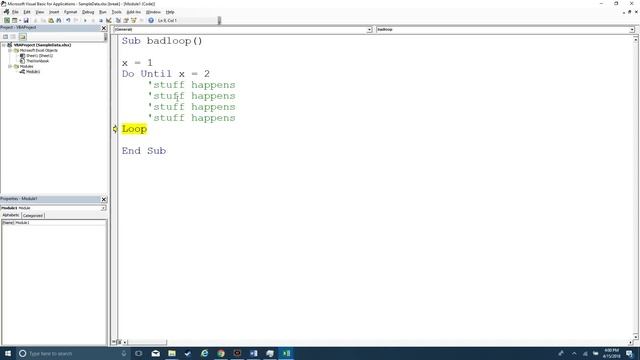Open the Debug menu
Screen dimensions: 640x360
(88, 12)
